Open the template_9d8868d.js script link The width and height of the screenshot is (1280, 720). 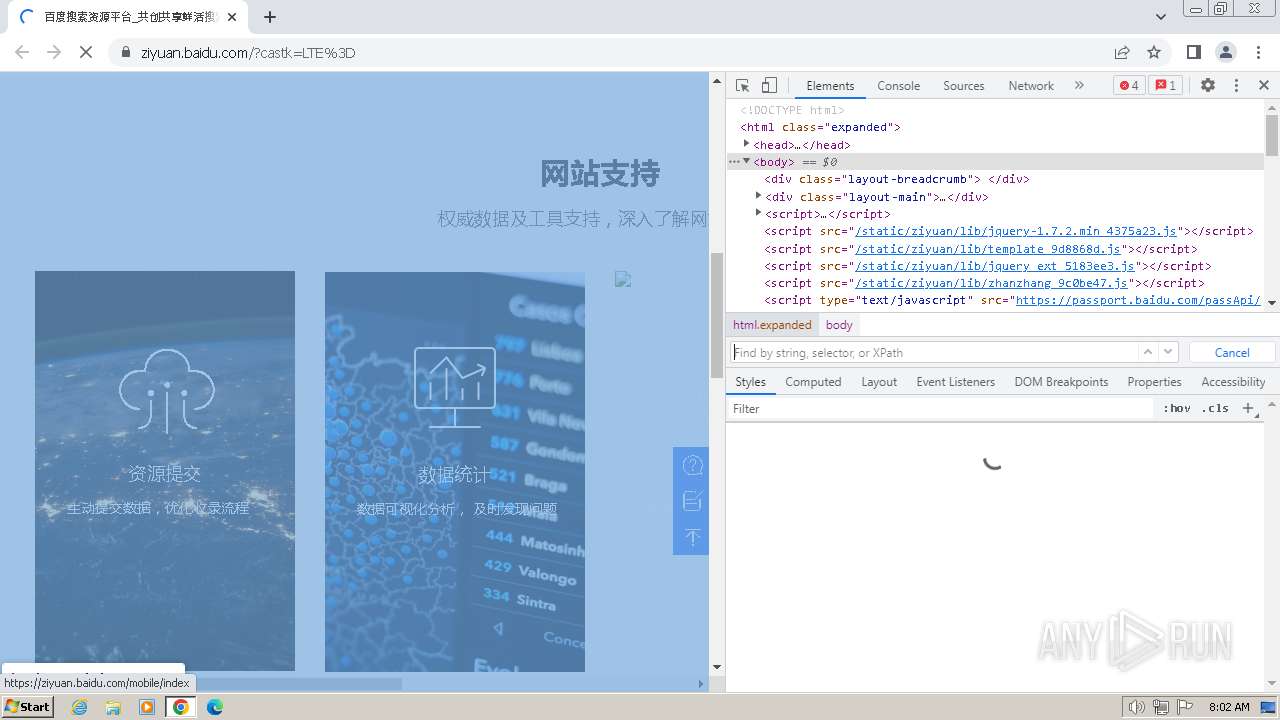pos(990,249)
